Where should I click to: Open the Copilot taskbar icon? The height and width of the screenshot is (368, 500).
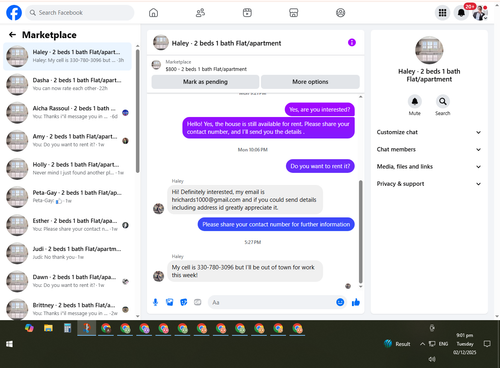(29, 328)
